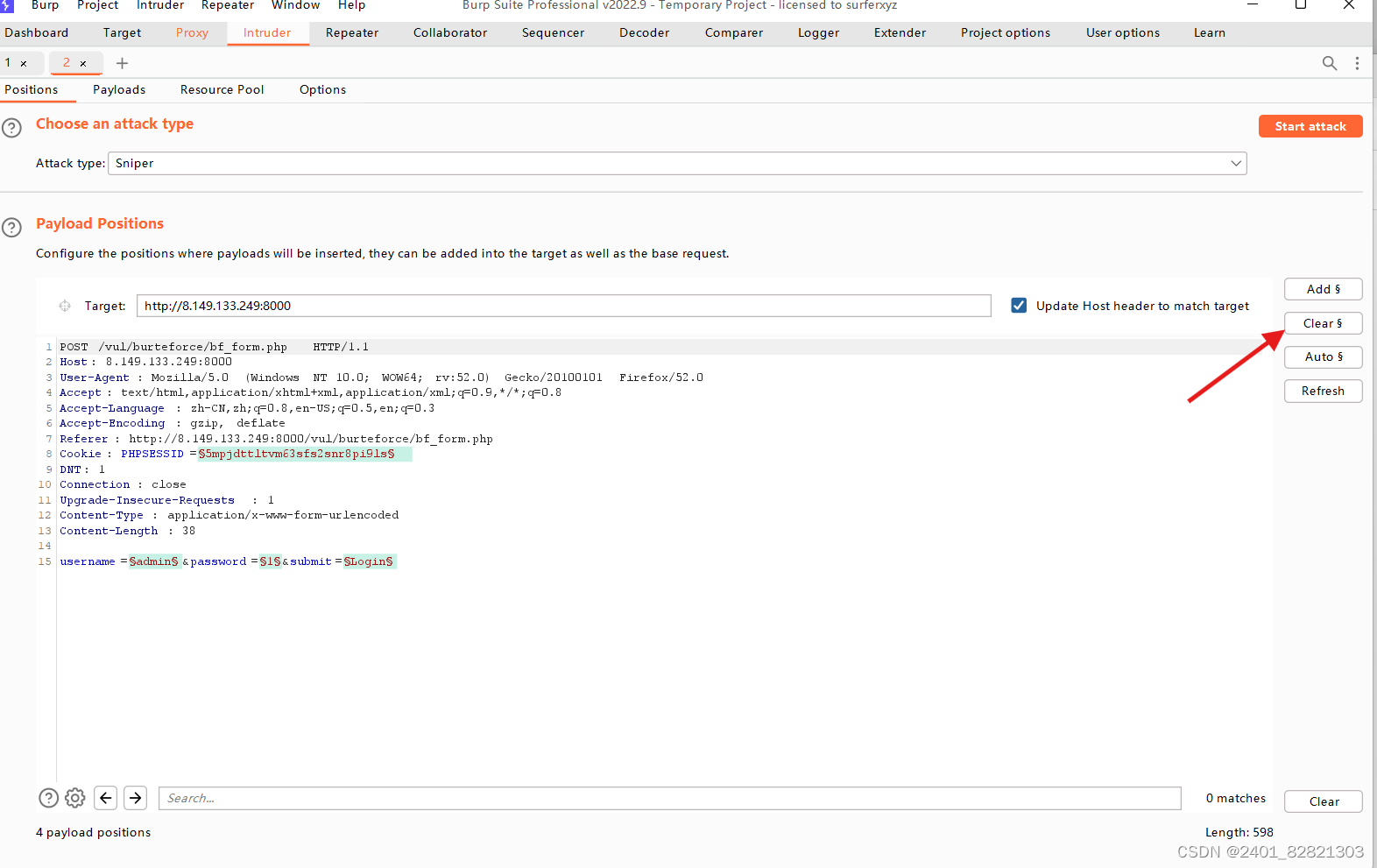Open the Learn tab

(x=1210, y=33)
